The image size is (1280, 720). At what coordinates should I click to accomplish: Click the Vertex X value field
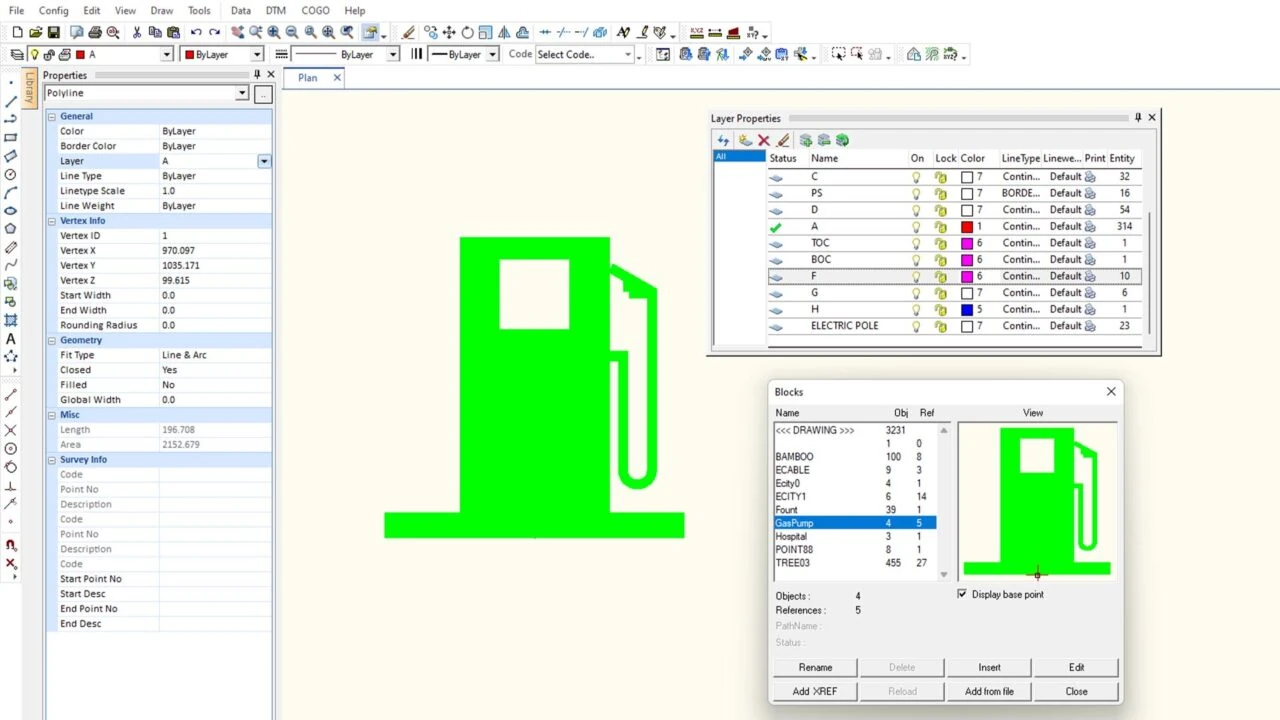pyautogui.click(x=215, y=250)
